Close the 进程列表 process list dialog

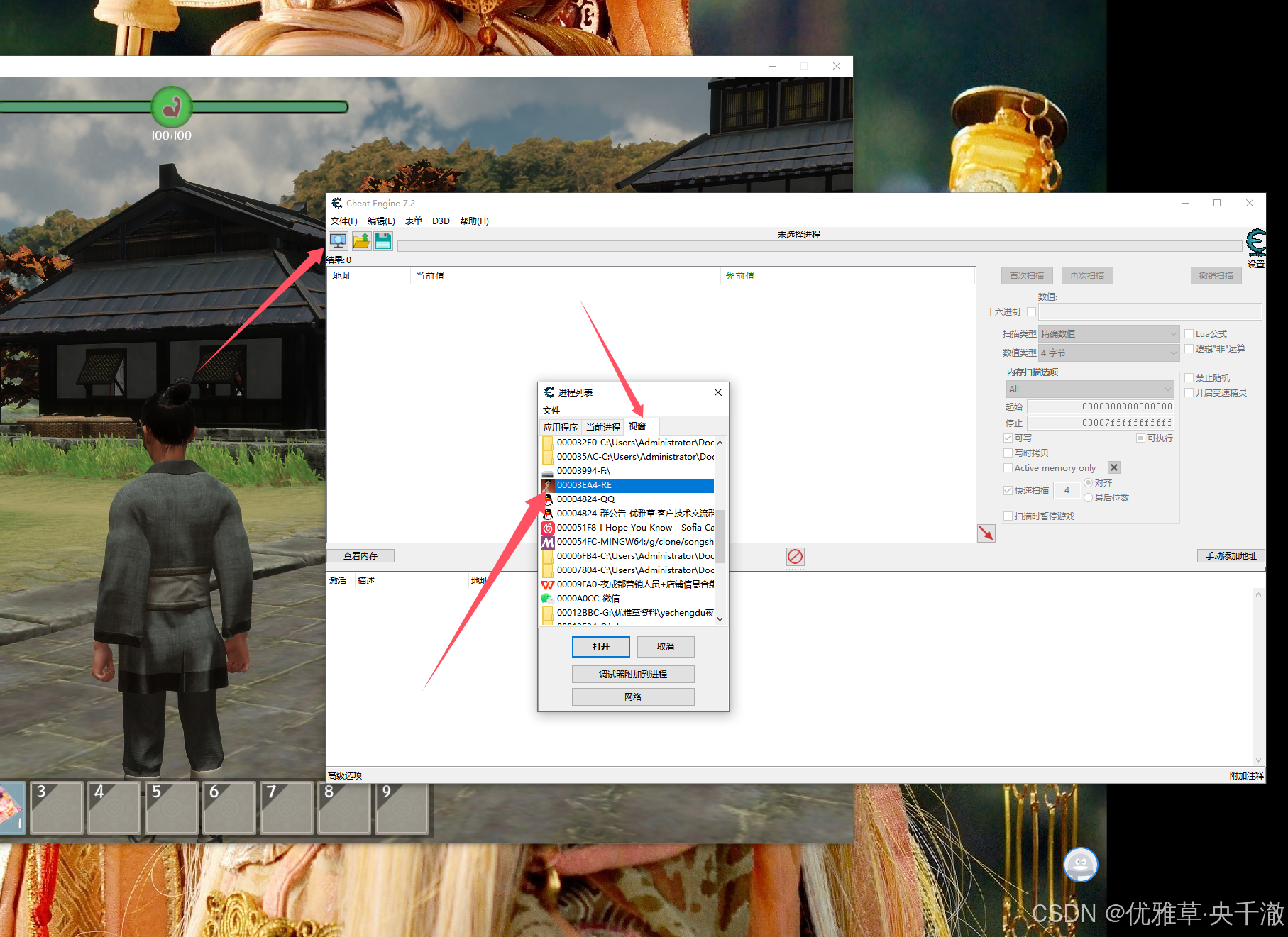point(718,392)
